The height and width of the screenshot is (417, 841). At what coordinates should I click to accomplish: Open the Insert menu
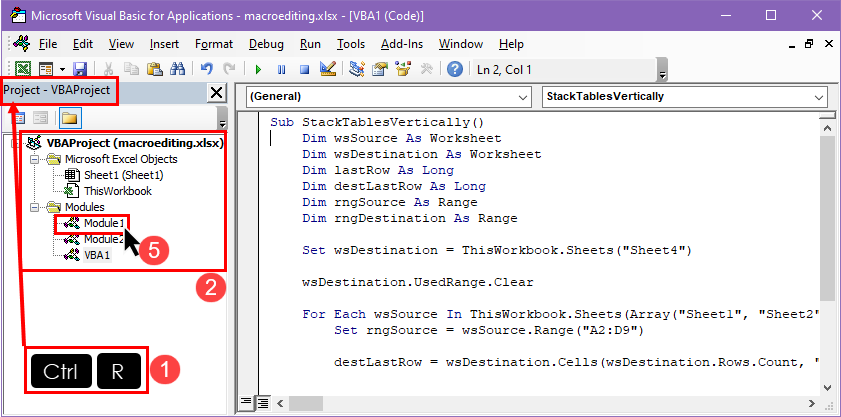tap(164, 44)
